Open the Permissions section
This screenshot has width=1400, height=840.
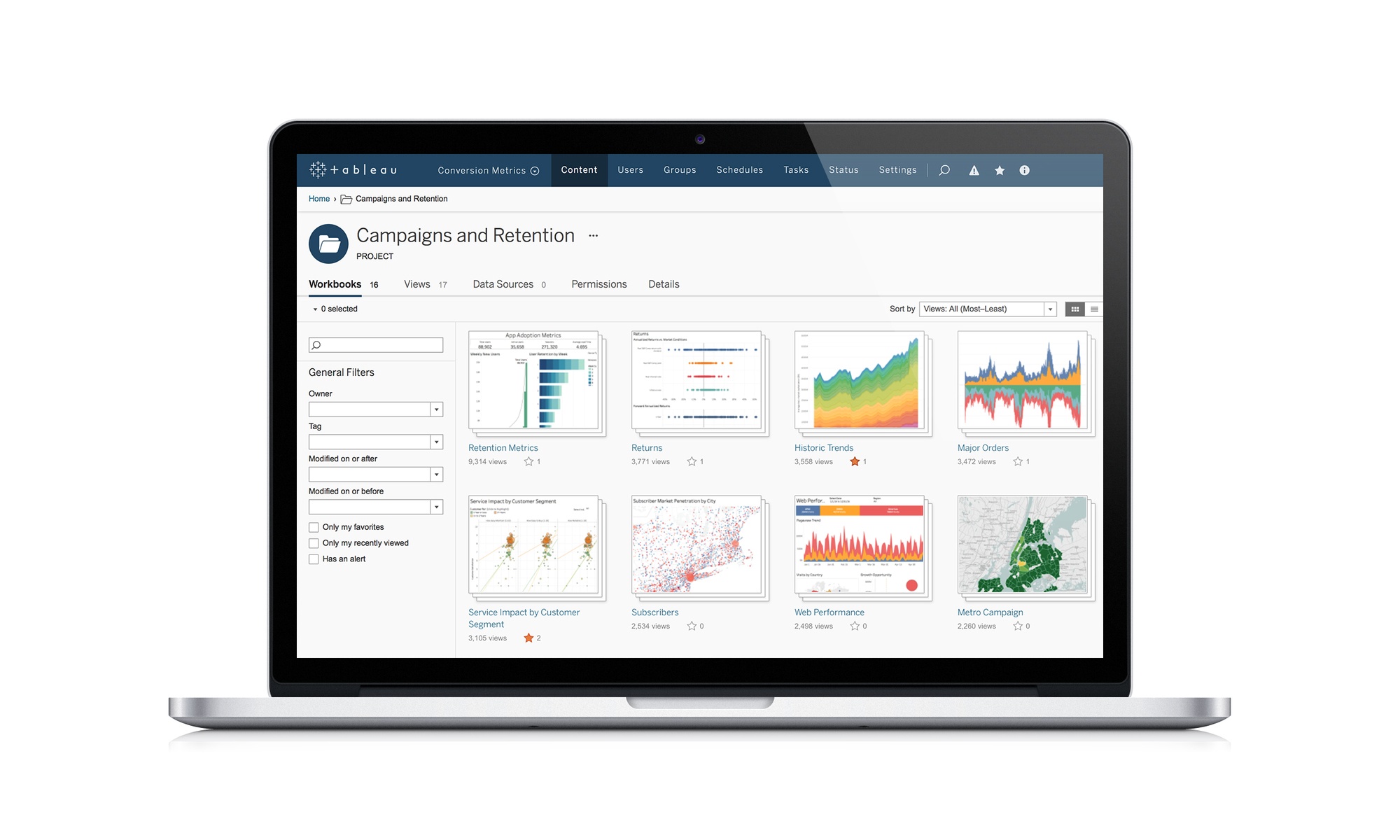[x=598, y=284]
